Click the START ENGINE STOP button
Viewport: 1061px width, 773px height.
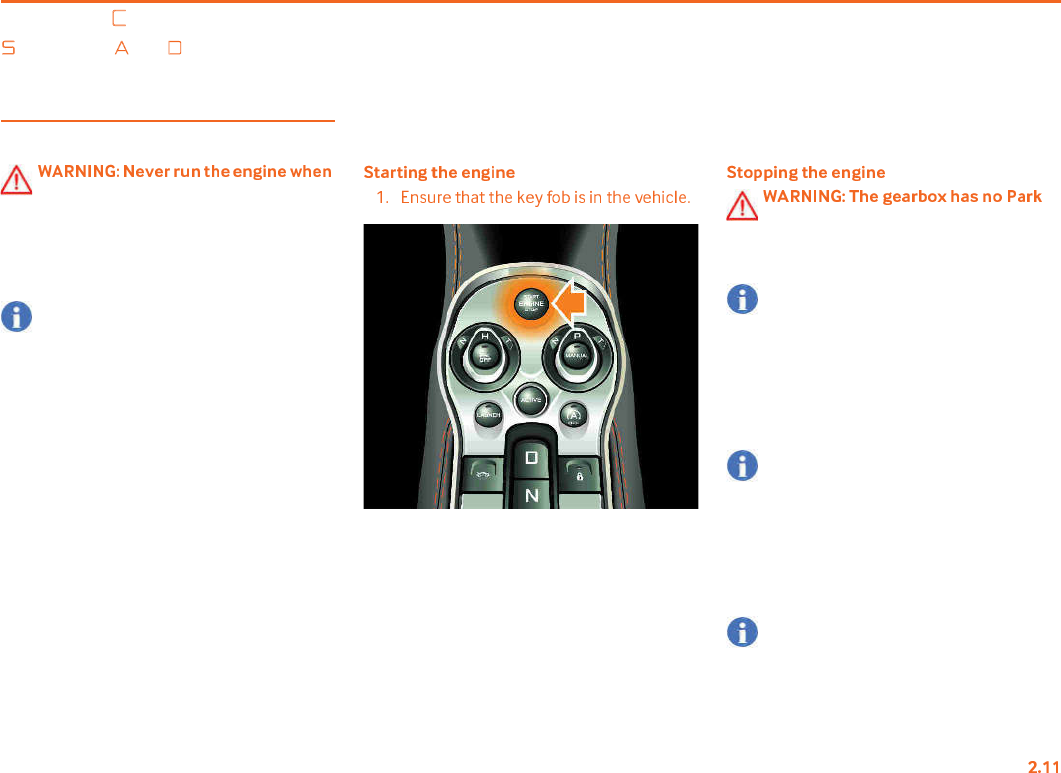pyautogui.click(x=531, y=304)
